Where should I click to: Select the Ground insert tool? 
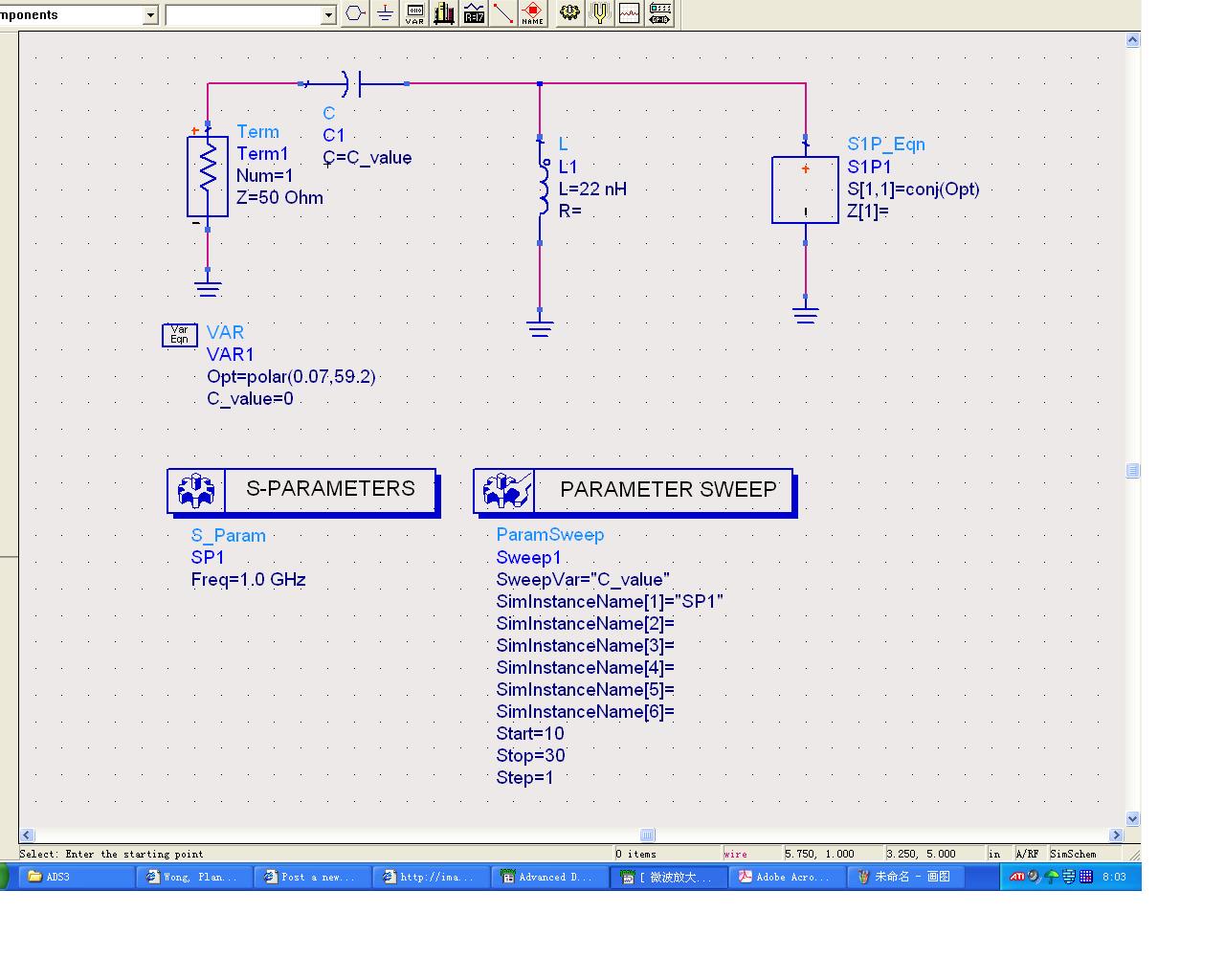[x=385, y=13]
